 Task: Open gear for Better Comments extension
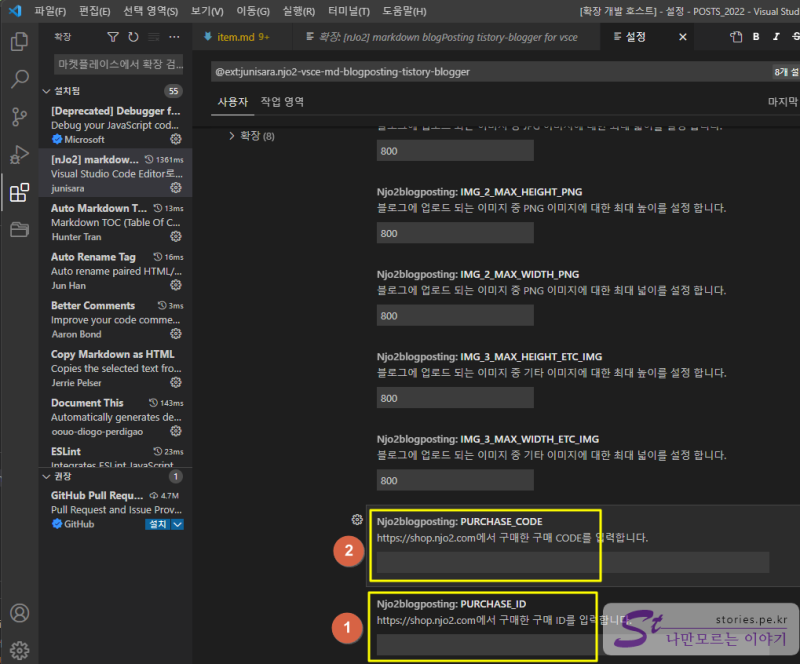pyautogui.click(x=176, y=334)
